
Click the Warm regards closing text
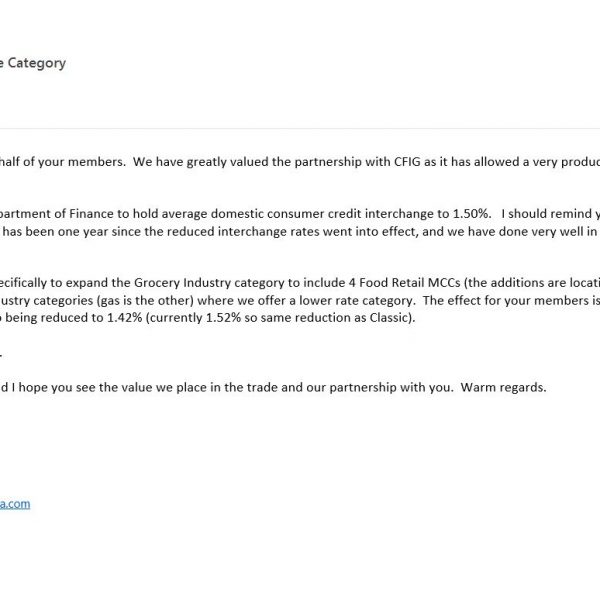coord(503,387)
